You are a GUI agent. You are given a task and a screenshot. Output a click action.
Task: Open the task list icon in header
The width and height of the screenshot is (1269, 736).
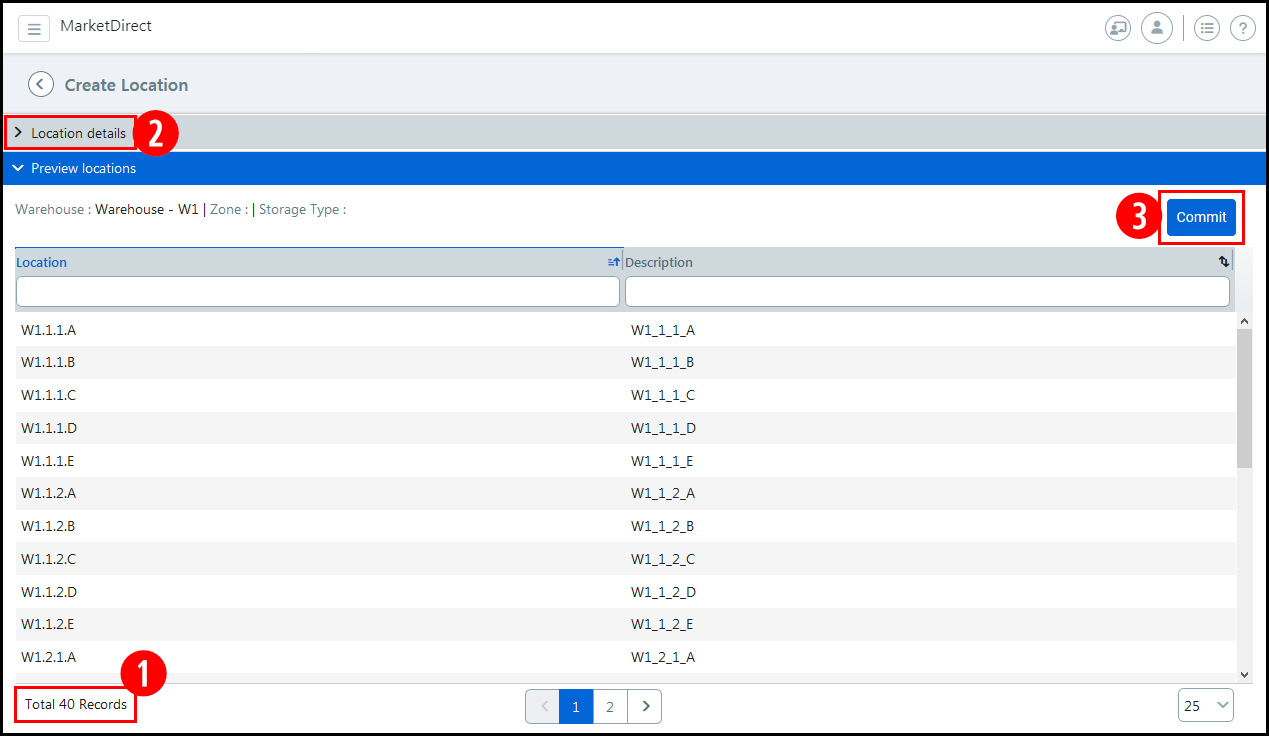pyautogui.click(x=1207, y=28)
